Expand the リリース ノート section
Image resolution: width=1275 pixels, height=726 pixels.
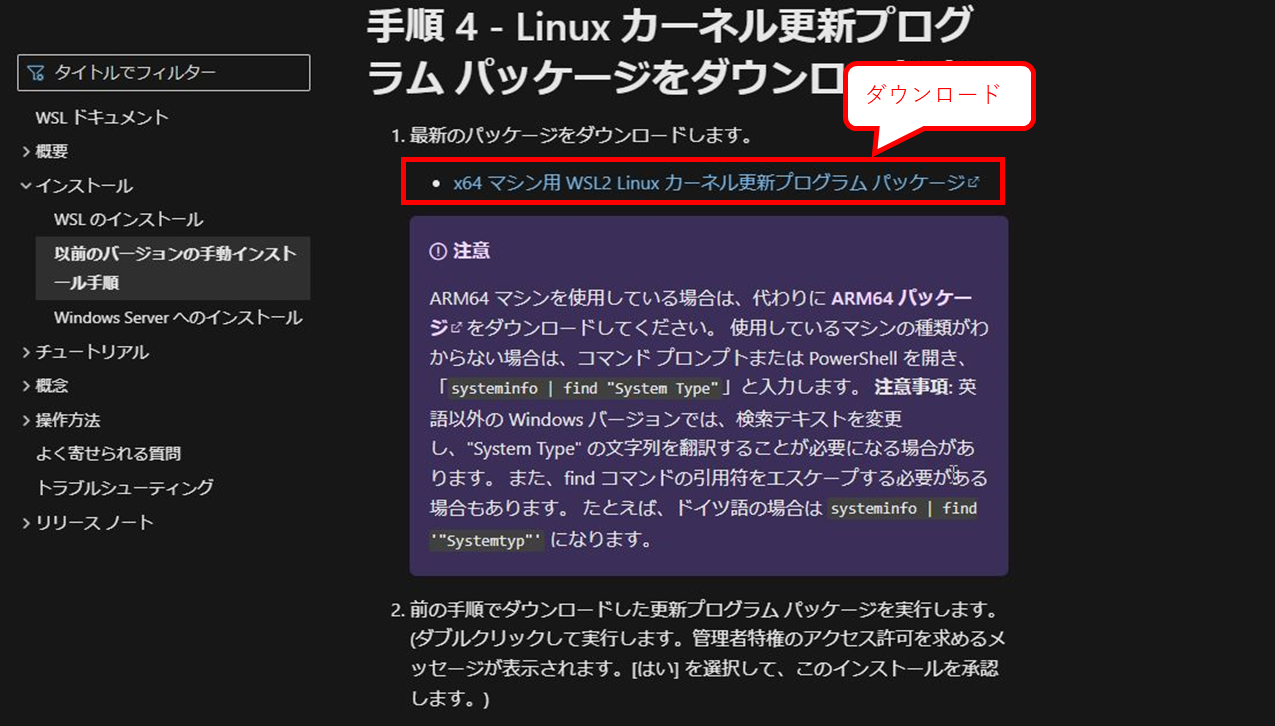95,522
